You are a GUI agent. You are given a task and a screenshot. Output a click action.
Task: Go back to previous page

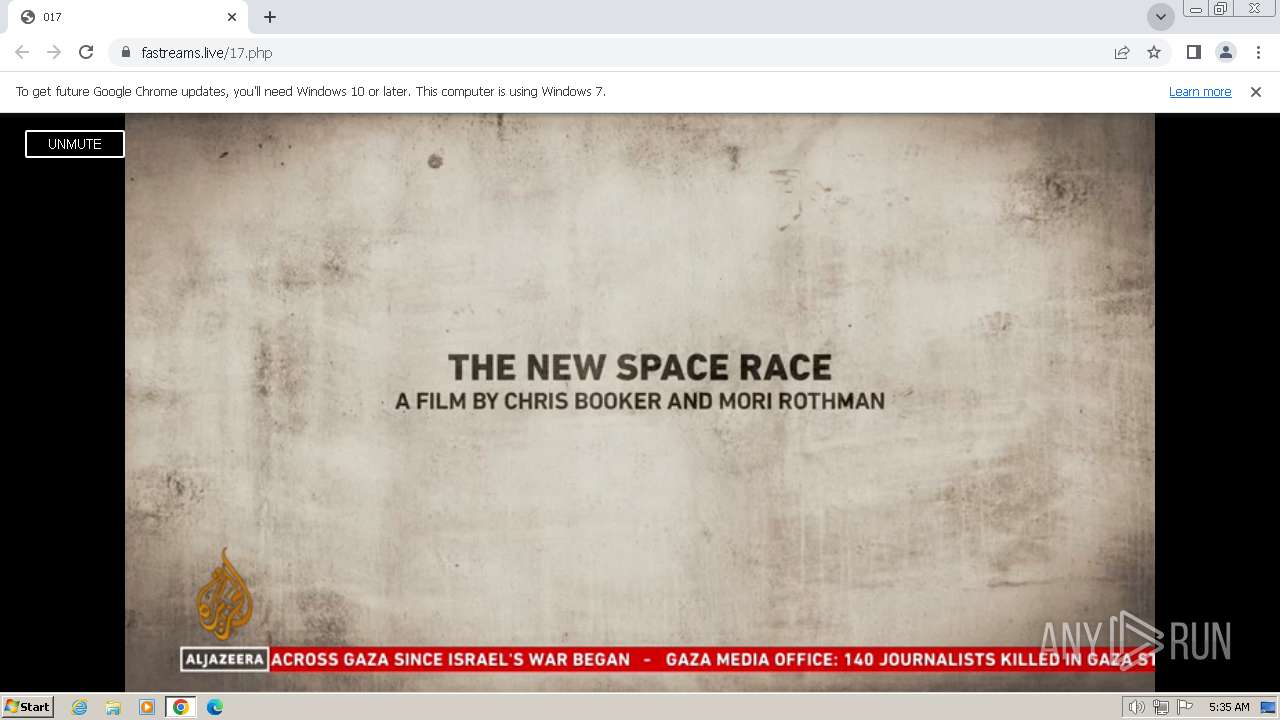click(22, 52)
